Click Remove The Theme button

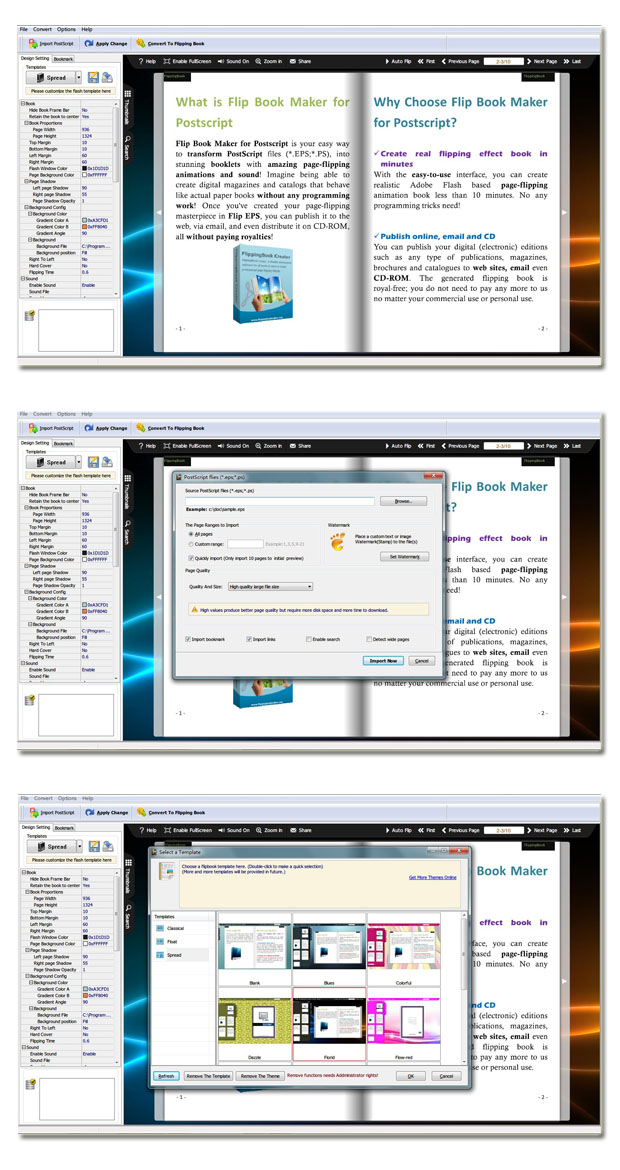(x=260, y=1076)
